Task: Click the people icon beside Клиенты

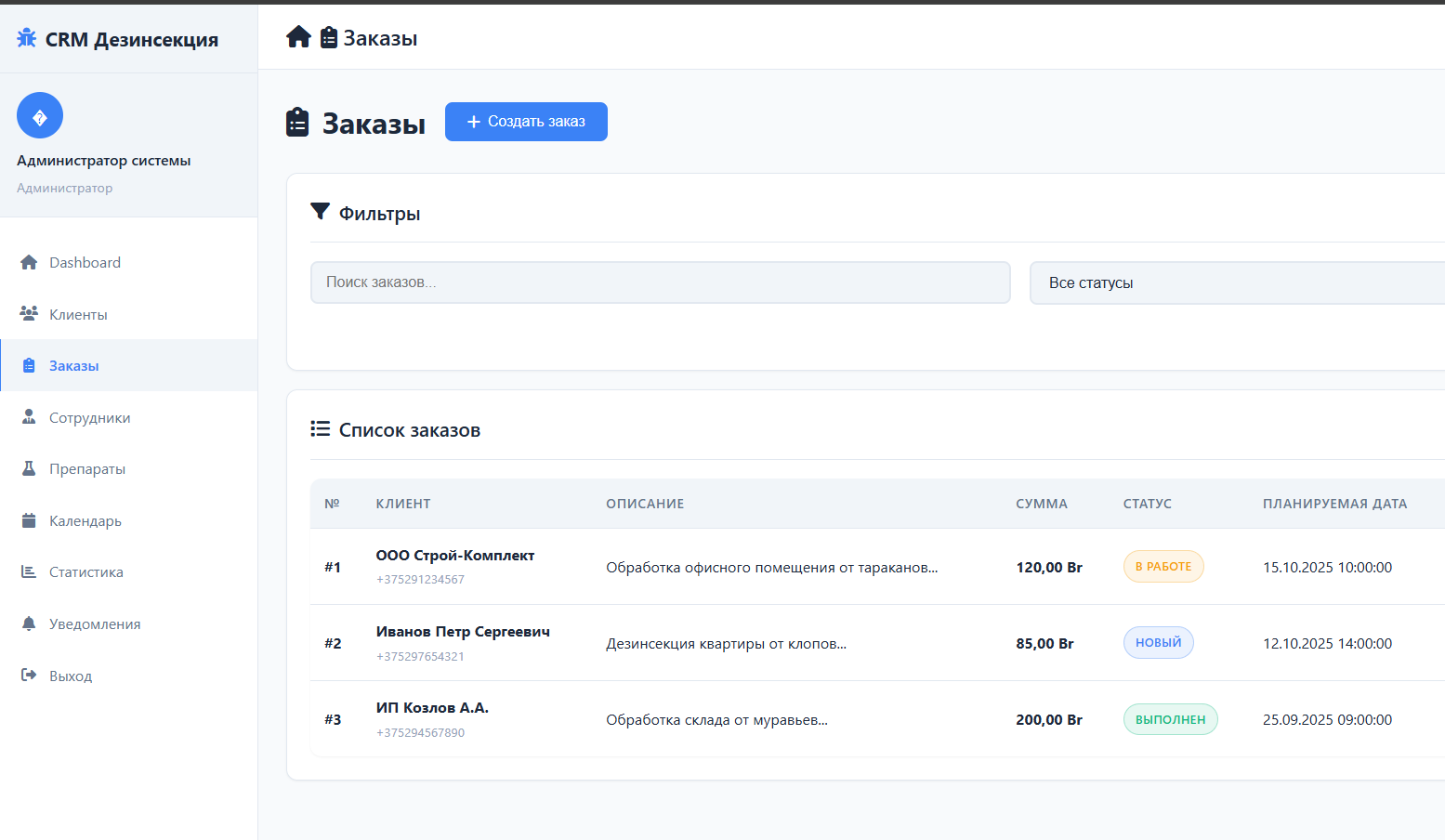Action: pos(29,314)
